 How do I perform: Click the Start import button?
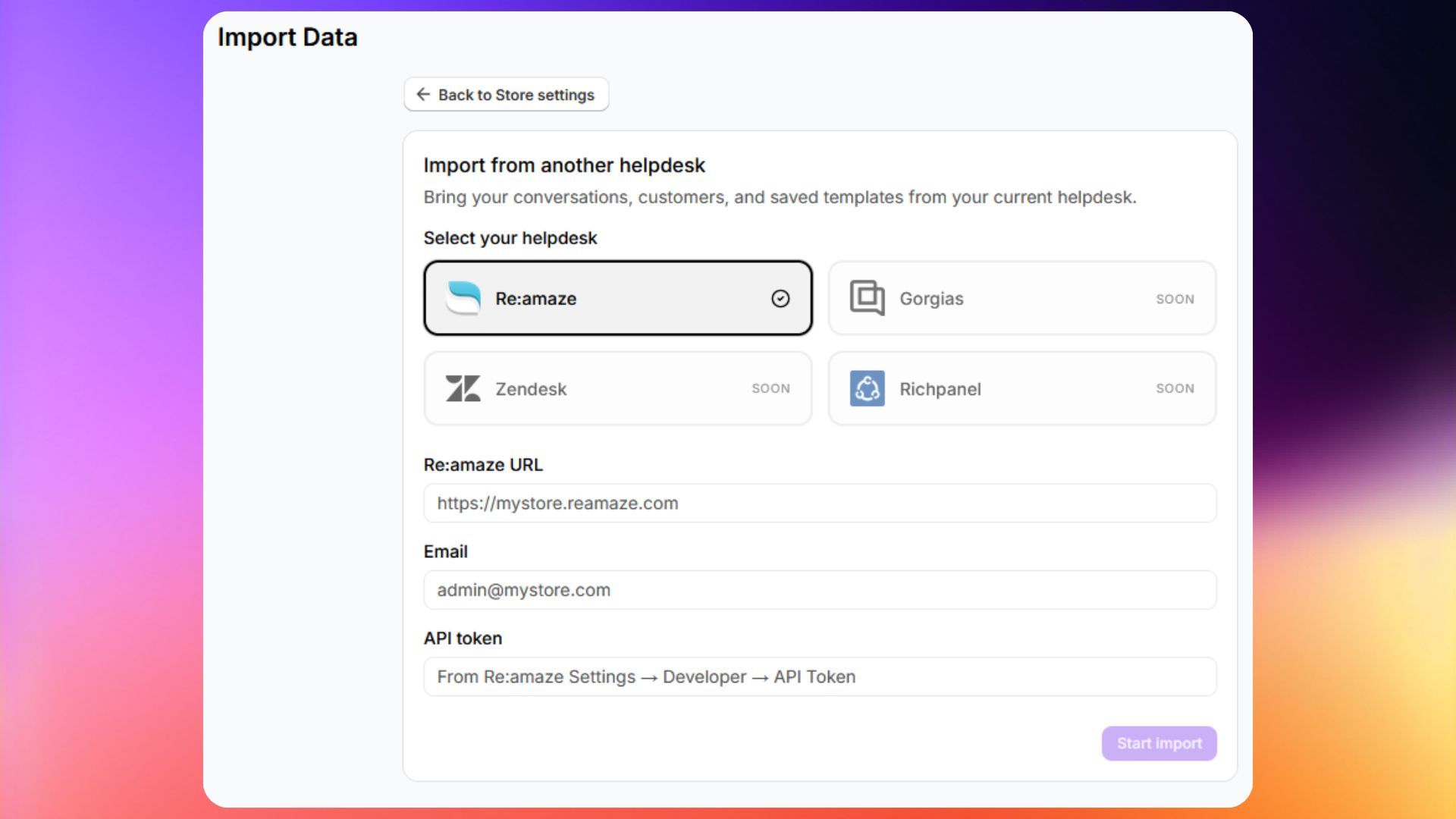[x=1159, y=743]
